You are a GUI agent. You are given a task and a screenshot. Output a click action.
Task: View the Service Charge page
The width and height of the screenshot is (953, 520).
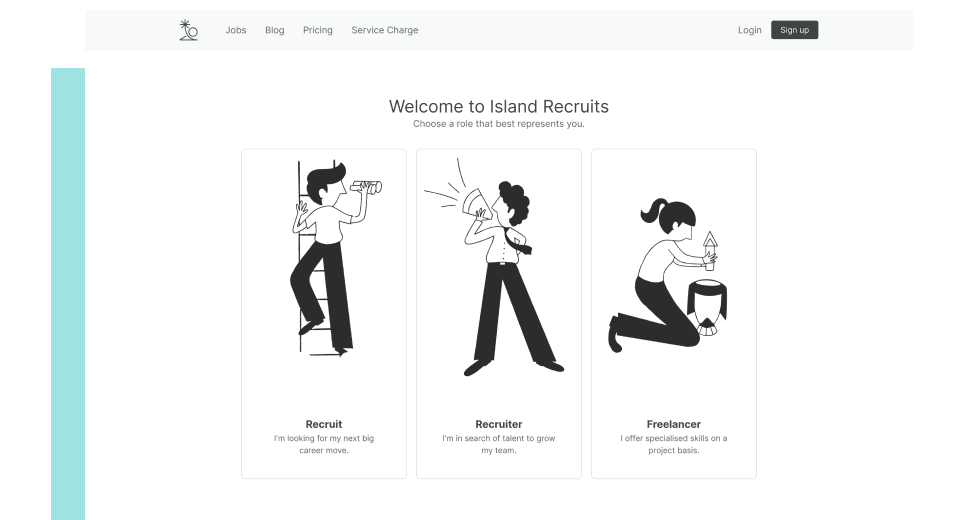pyautogui.click(x=385, y=30)
